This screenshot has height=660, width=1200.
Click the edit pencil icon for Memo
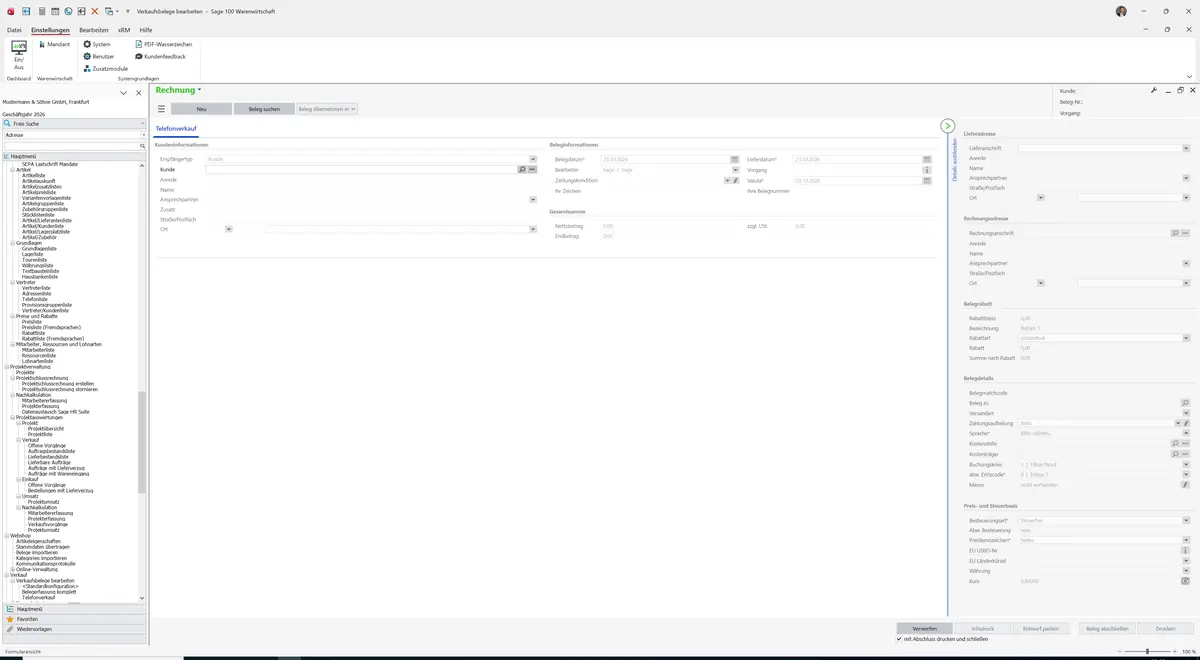point(1185,485)
